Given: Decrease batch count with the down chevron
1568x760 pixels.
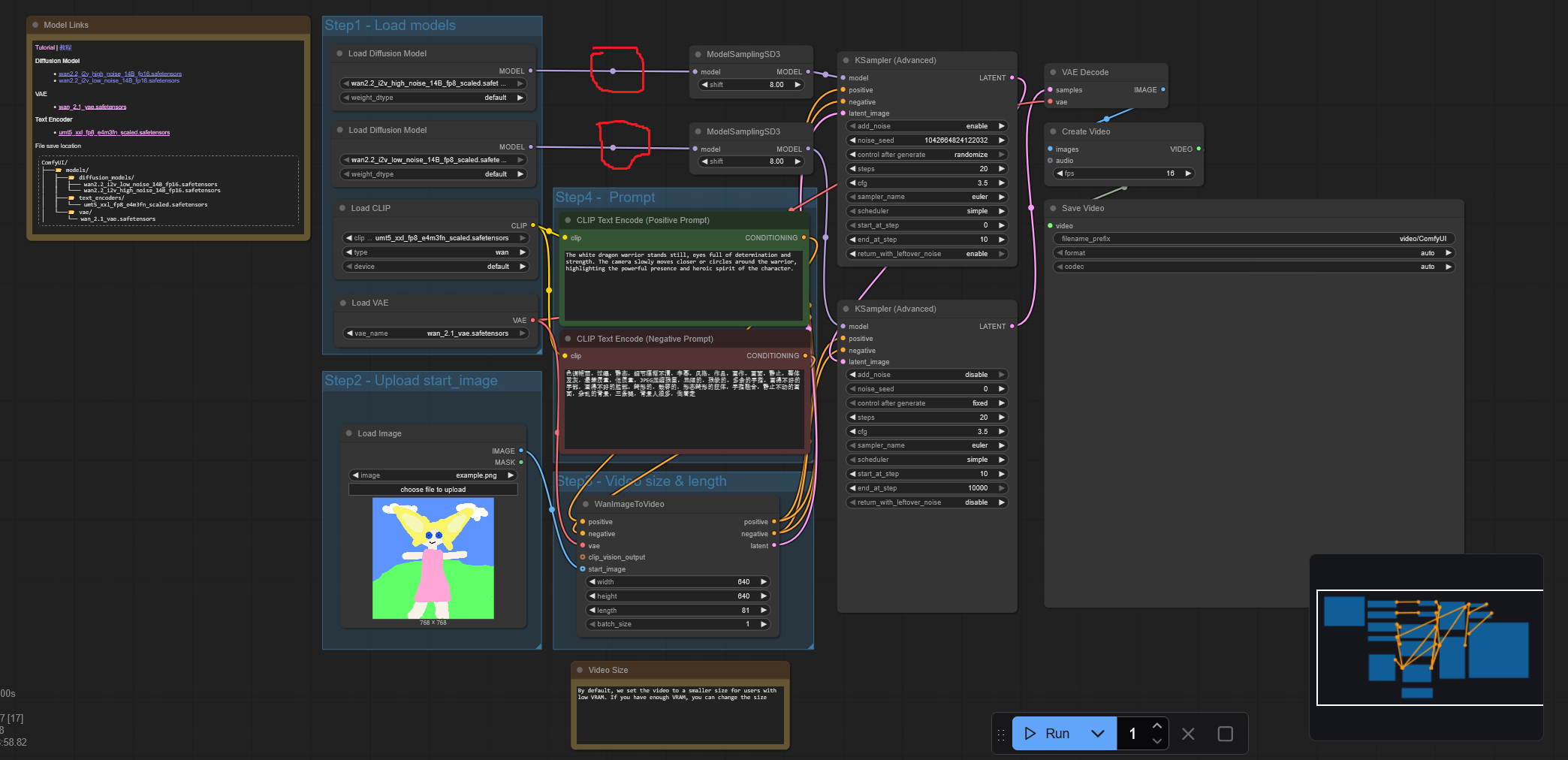Looking at the screenshot, I should [x=1156, y=741].
